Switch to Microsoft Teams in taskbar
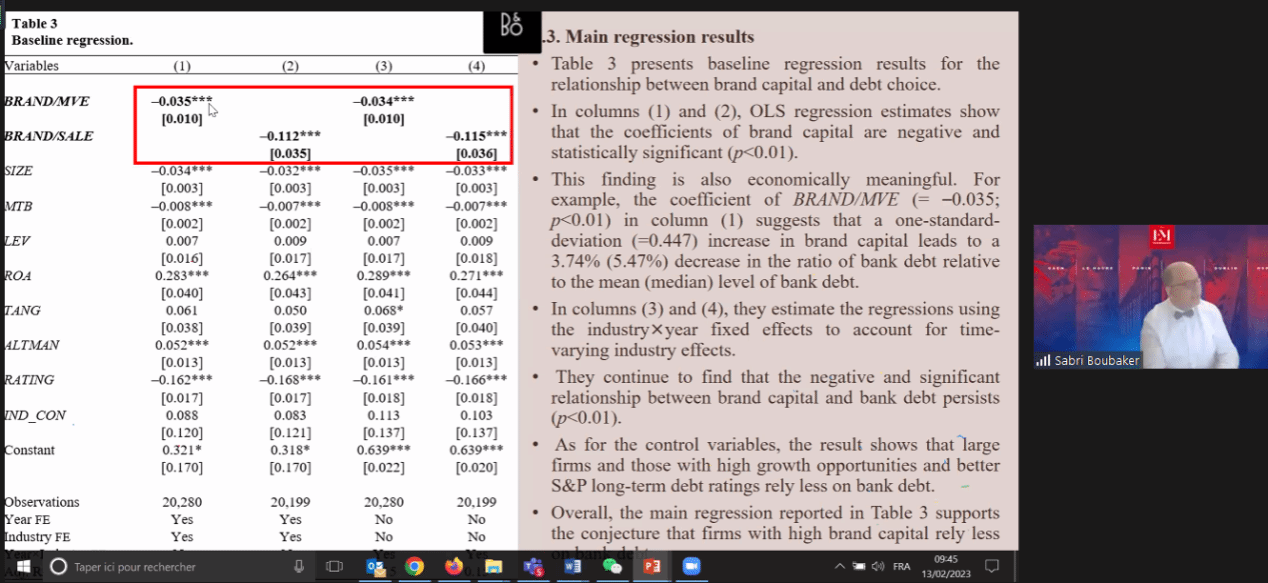The image size is (1268, 583). click(x=531, y=567)
